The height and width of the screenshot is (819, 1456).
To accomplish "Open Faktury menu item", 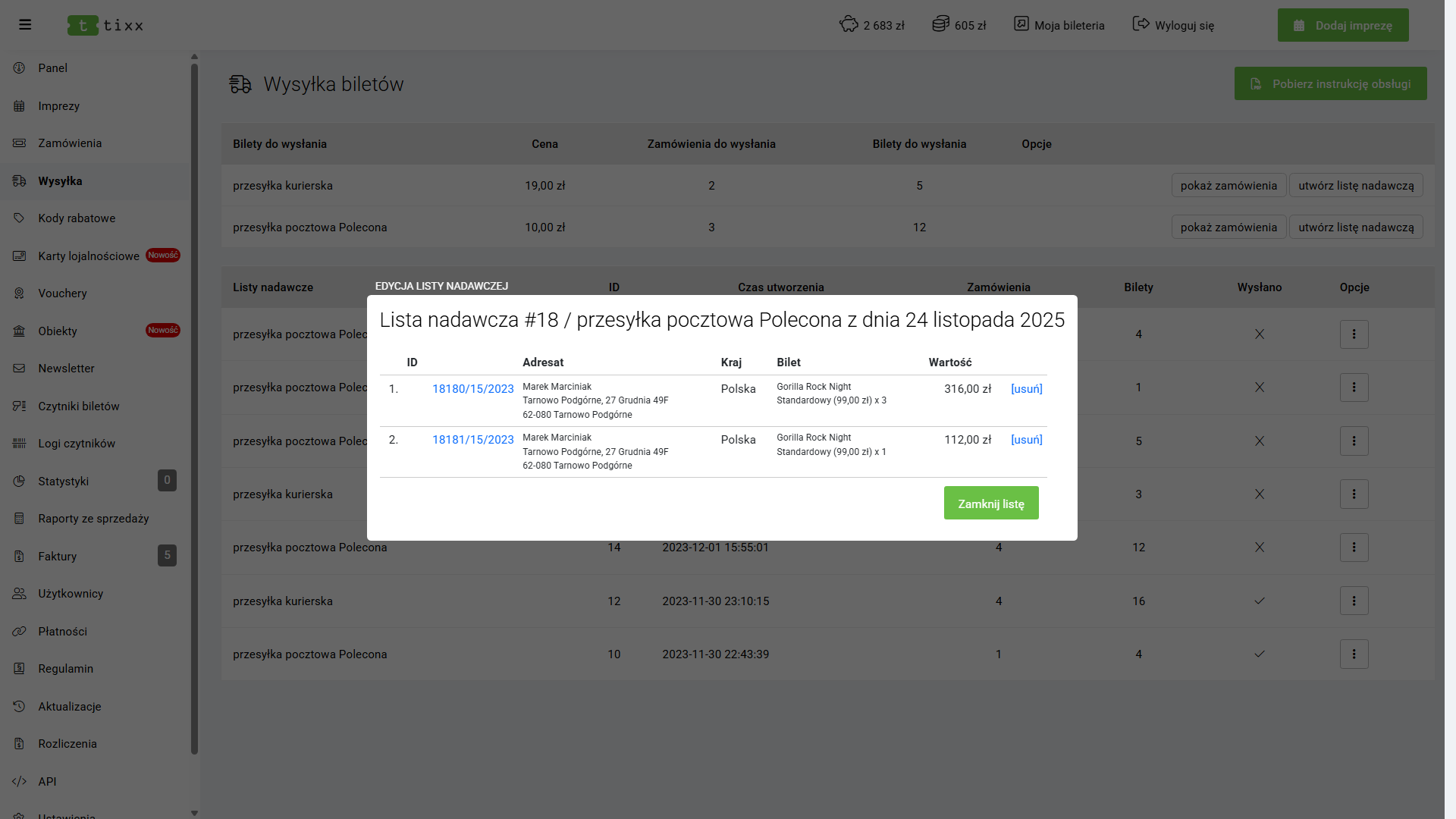I will point(58,557).
